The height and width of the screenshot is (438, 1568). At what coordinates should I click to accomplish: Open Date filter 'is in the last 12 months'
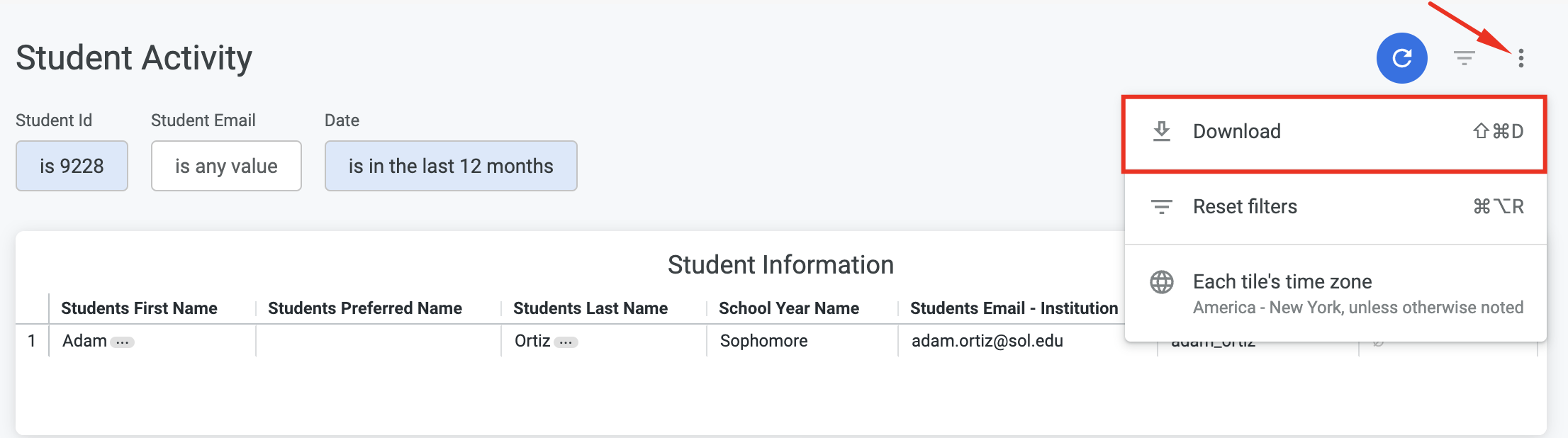(451, 166)
